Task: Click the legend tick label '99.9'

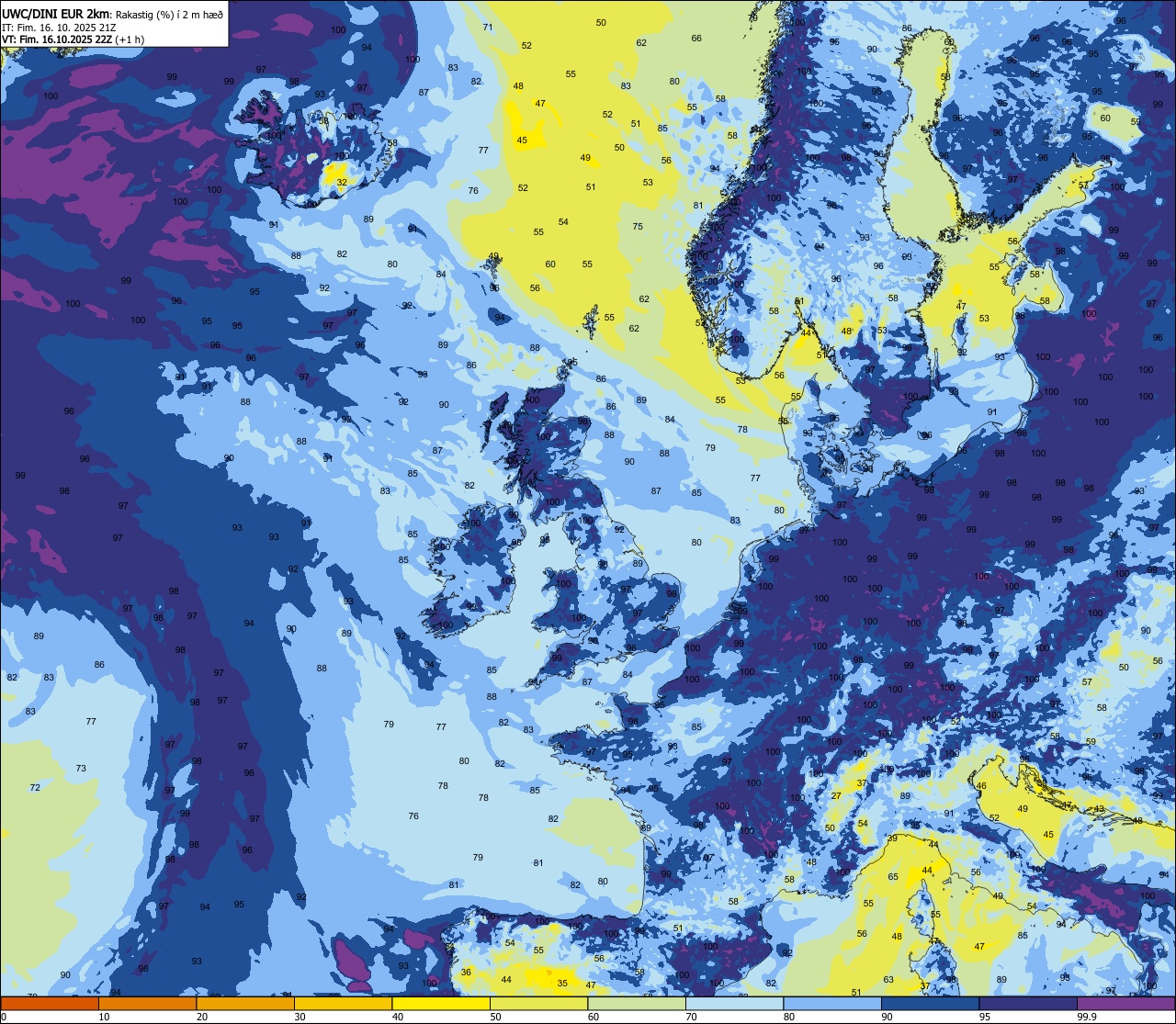Action: tap(1087, 1017)
